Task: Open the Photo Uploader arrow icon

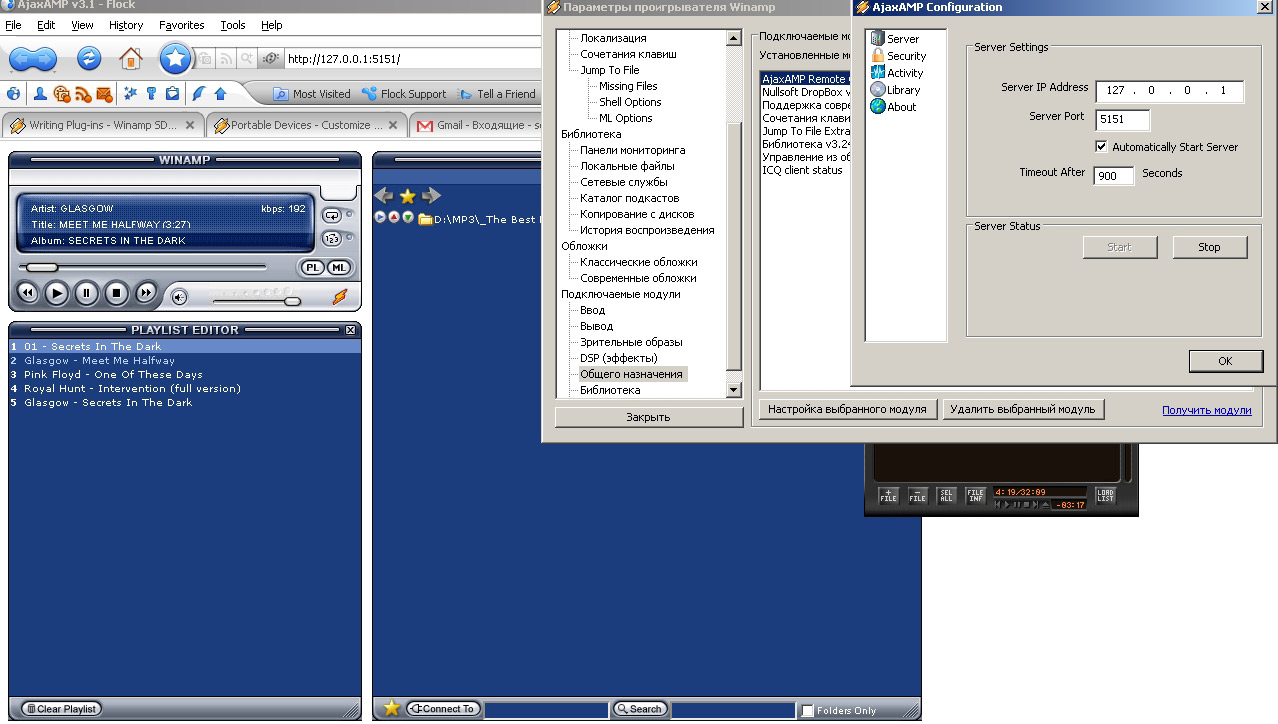Action: point(220,94)
